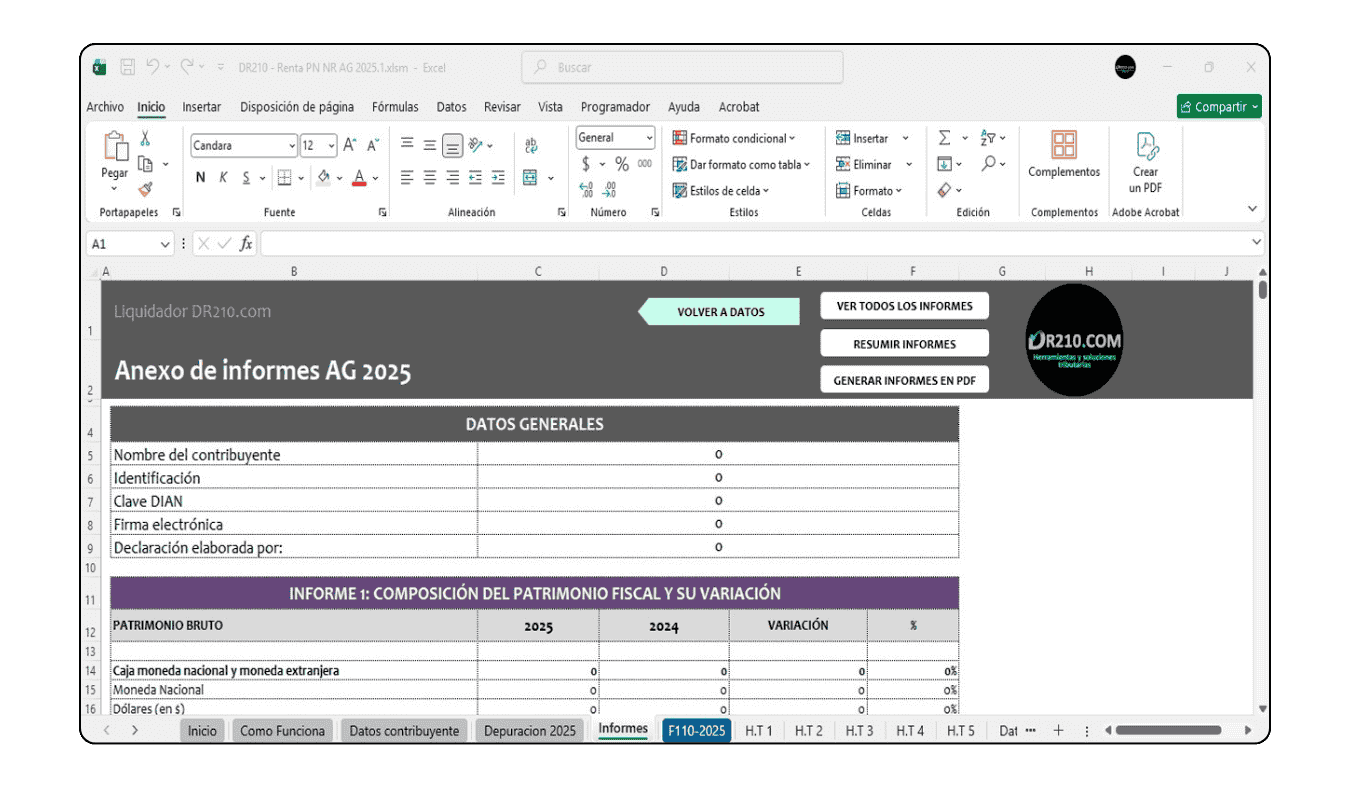
Task: Click the VOLVER A DATOS button
Action: 722,311
